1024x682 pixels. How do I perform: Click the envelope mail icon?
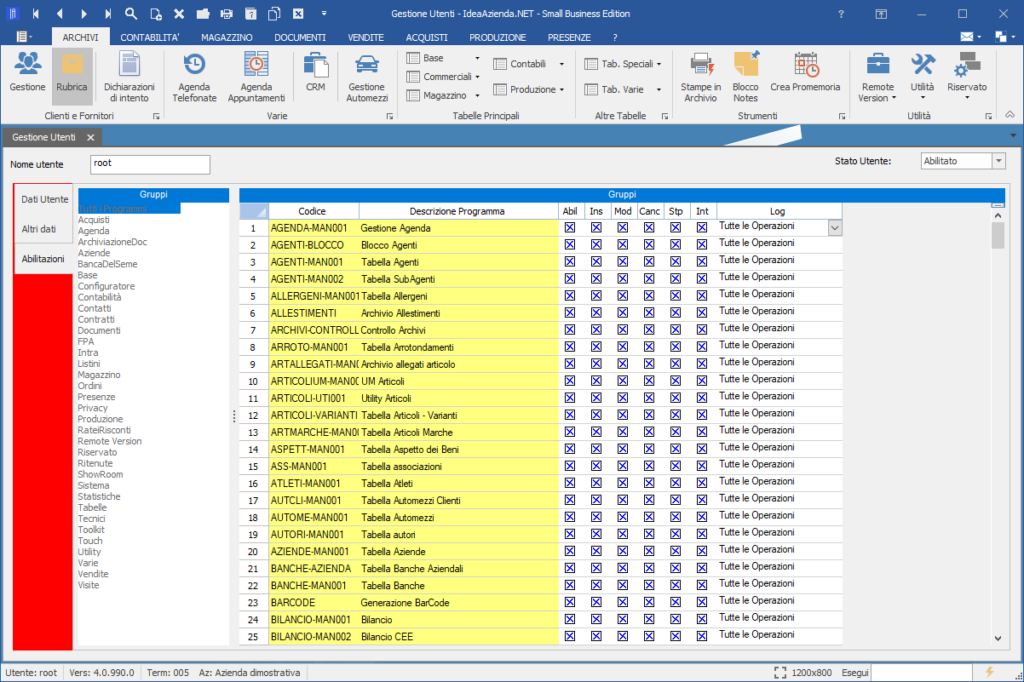pos(967,37)
